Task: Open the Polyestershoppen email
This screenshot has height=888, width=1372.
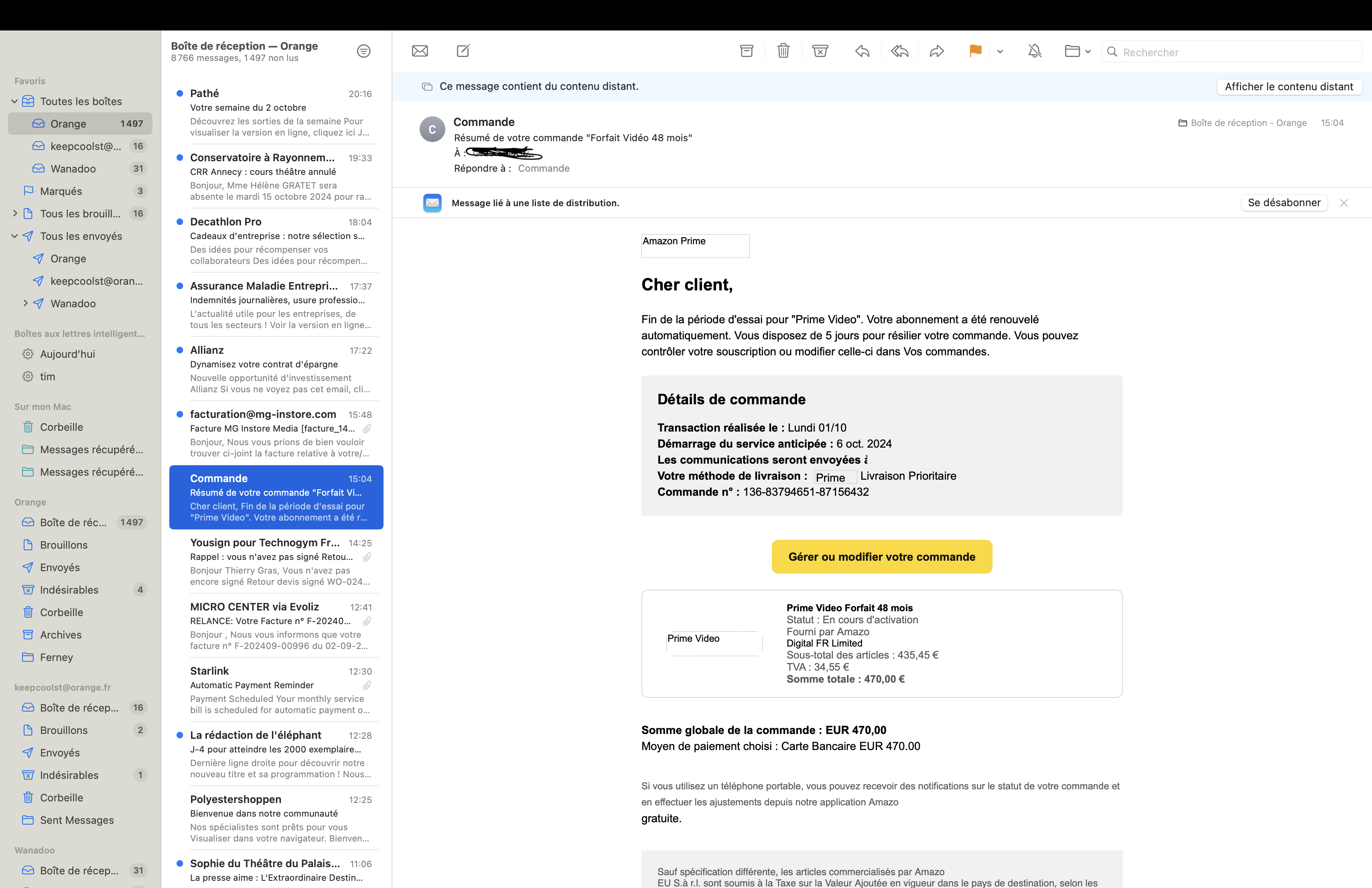Action: (276, 818)
